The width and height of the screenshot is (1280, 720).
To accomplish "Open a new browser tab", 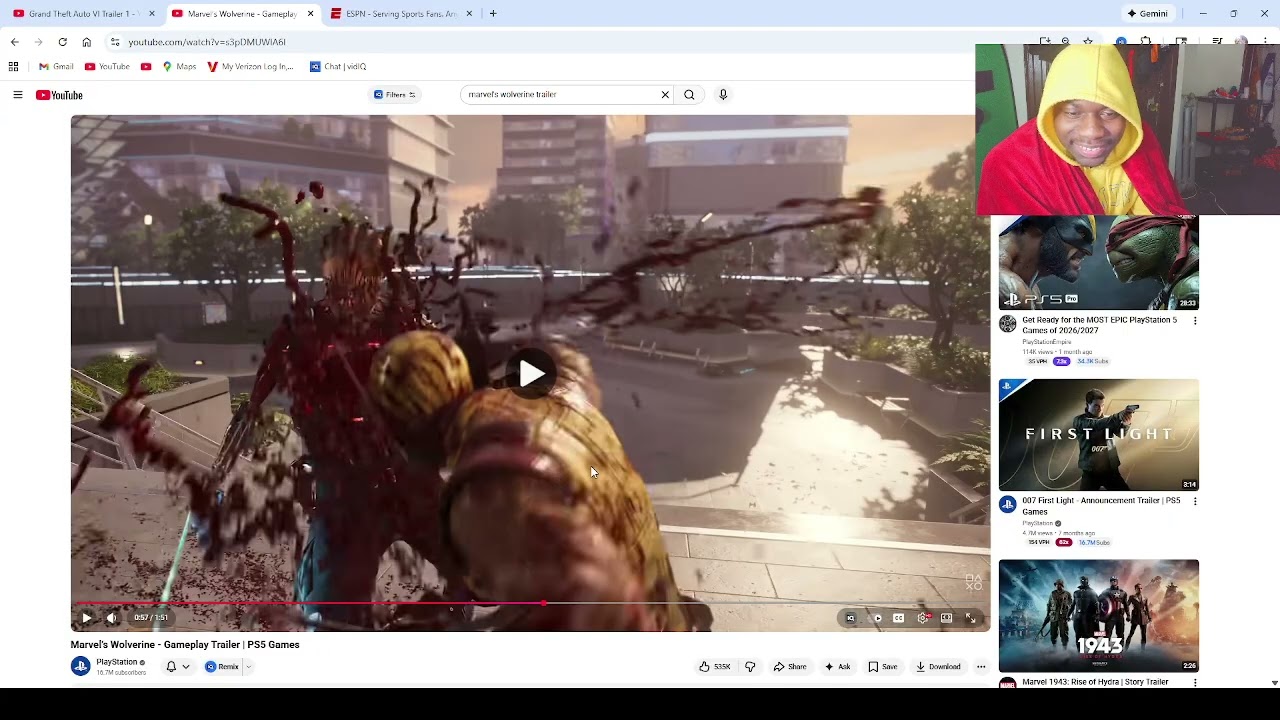I will (x=492, y=14).
